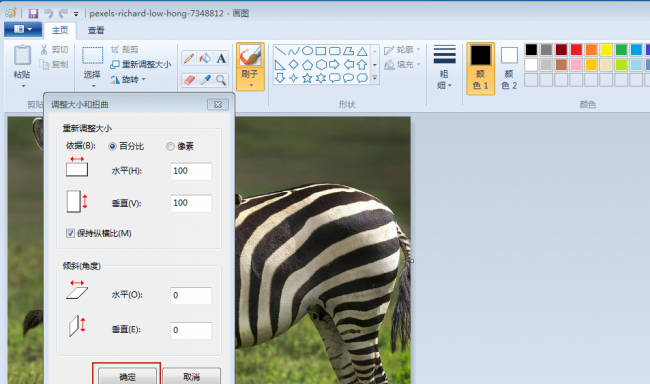Open the Fill (填充) dropdown
This screenshot has height=384, width=650.
point(403,65)
